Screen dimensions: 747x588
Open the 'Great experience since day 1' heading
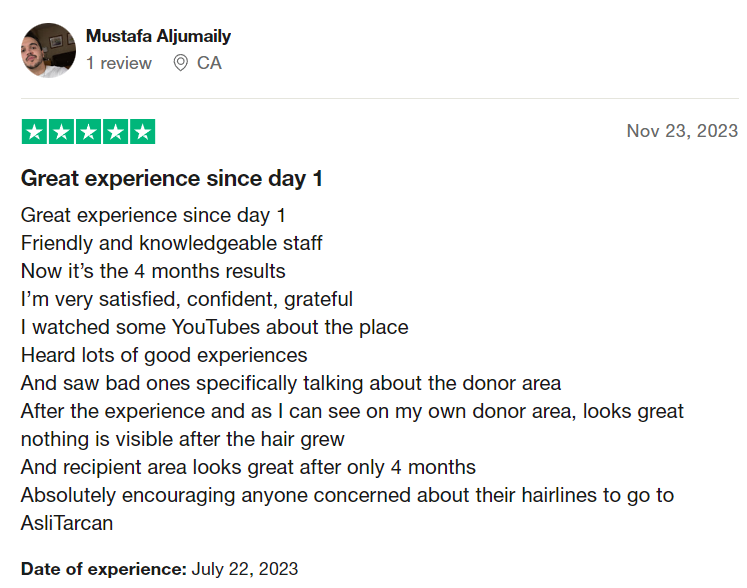tap(172, 179)
